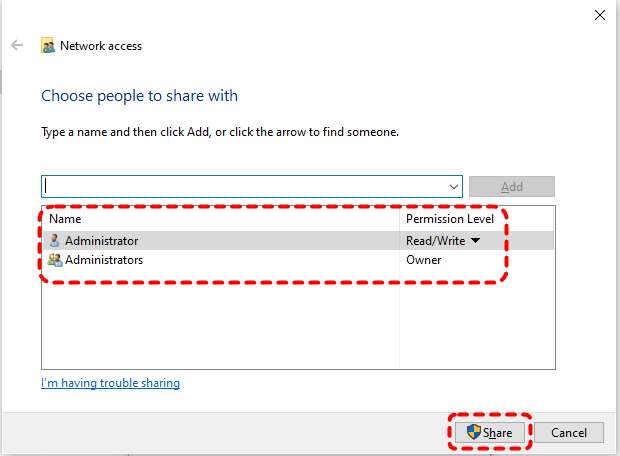Click the shield icon on Share button
This screenshot has height=456, width=620.
coord(473,433)
